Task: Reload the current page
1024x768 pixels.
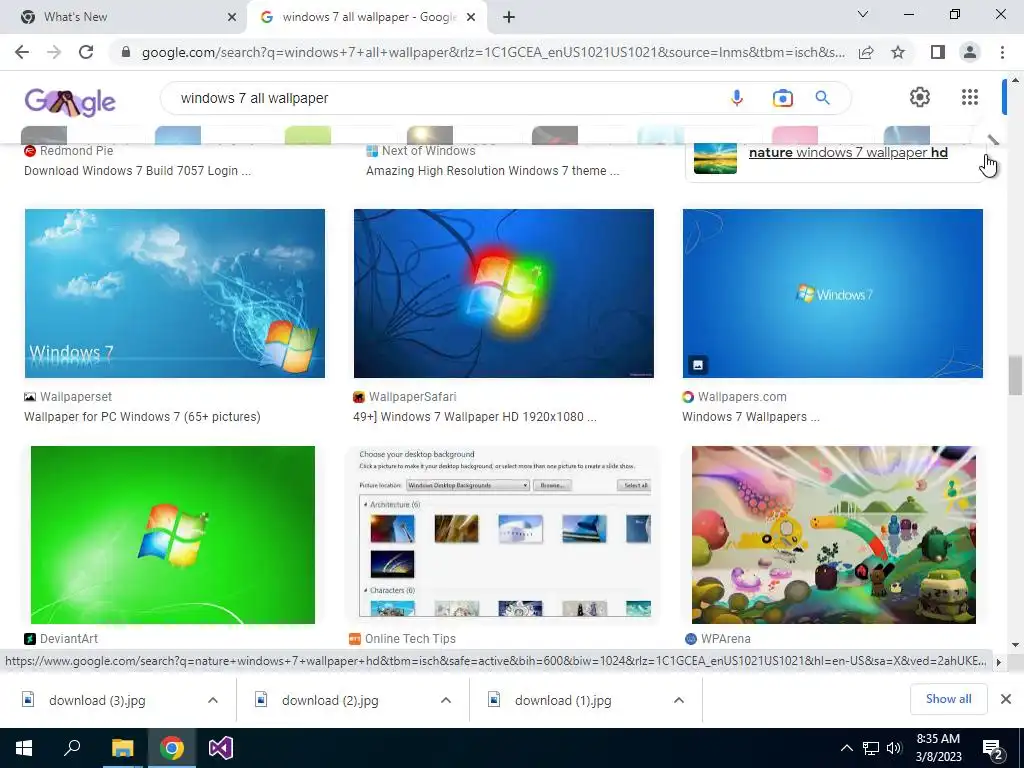Action: (86, 52)
